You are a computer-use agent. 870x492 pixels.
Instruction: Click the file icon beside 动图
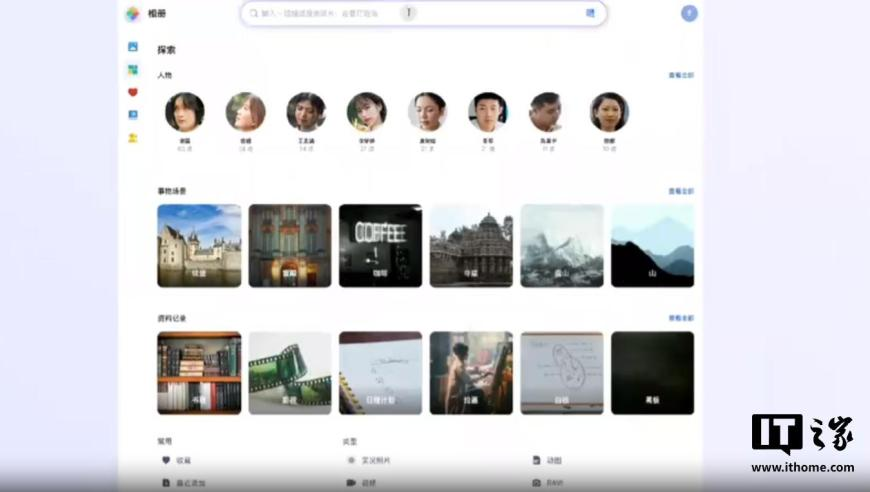click(x=537, y=460)
